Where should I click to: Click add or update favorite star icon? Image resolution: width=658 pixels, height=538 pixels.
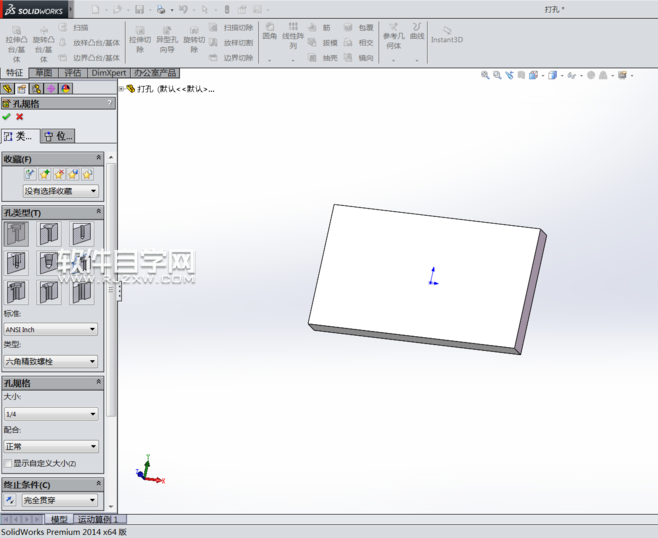[44, 174]
